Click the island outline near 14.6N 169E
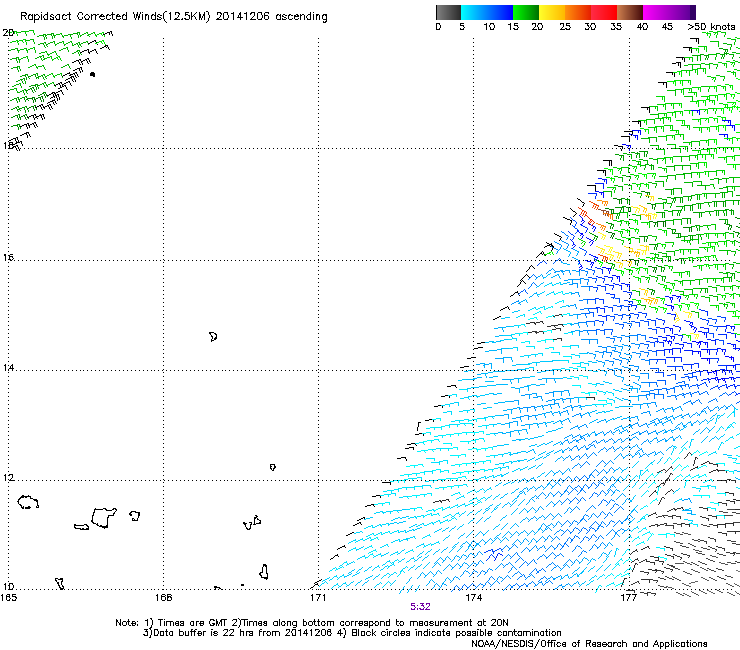The image size is (740, 650). point(213,337)
